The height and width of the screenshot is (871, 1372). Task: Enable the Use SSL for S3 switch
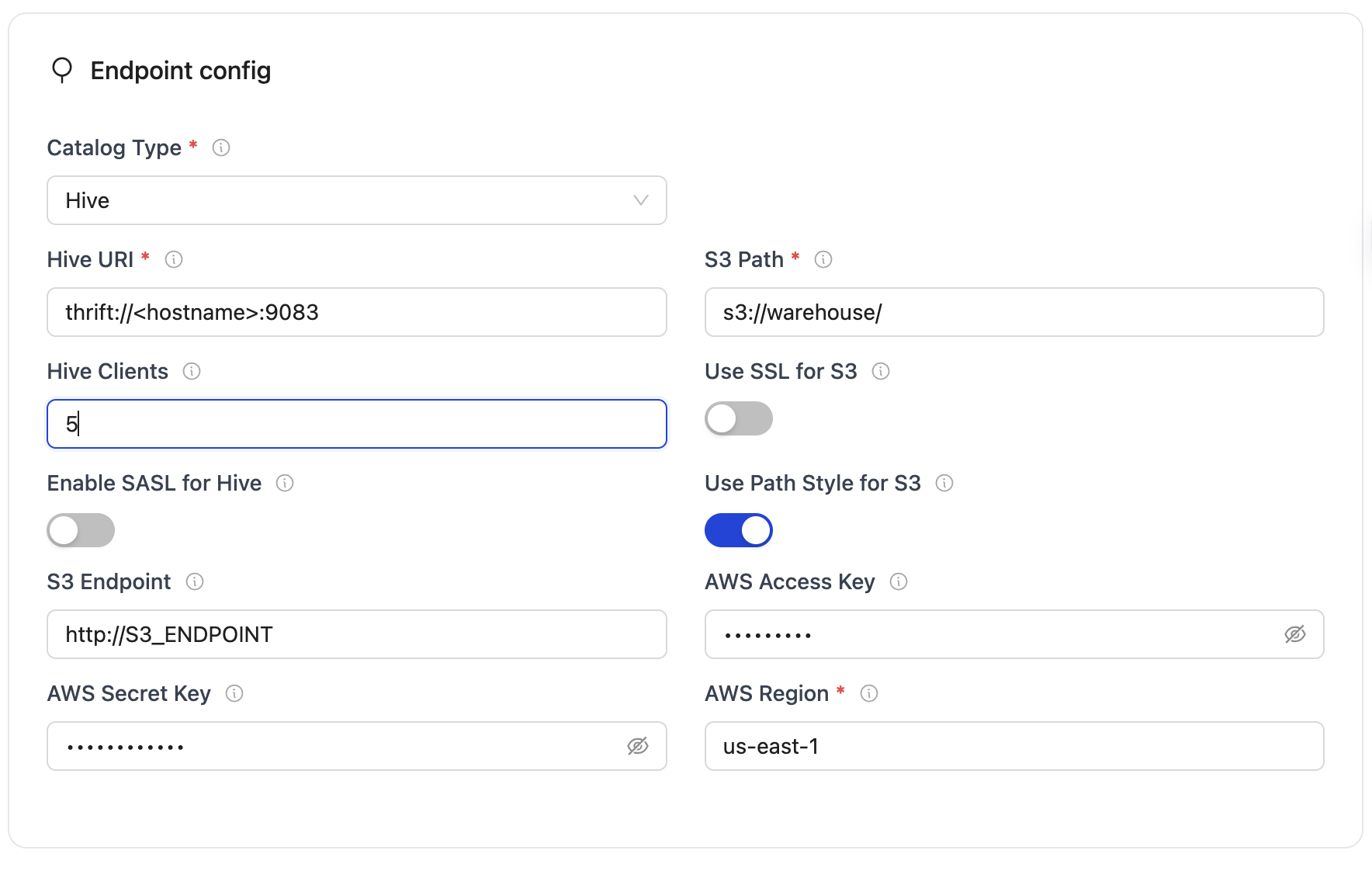[x=738, y=418]
